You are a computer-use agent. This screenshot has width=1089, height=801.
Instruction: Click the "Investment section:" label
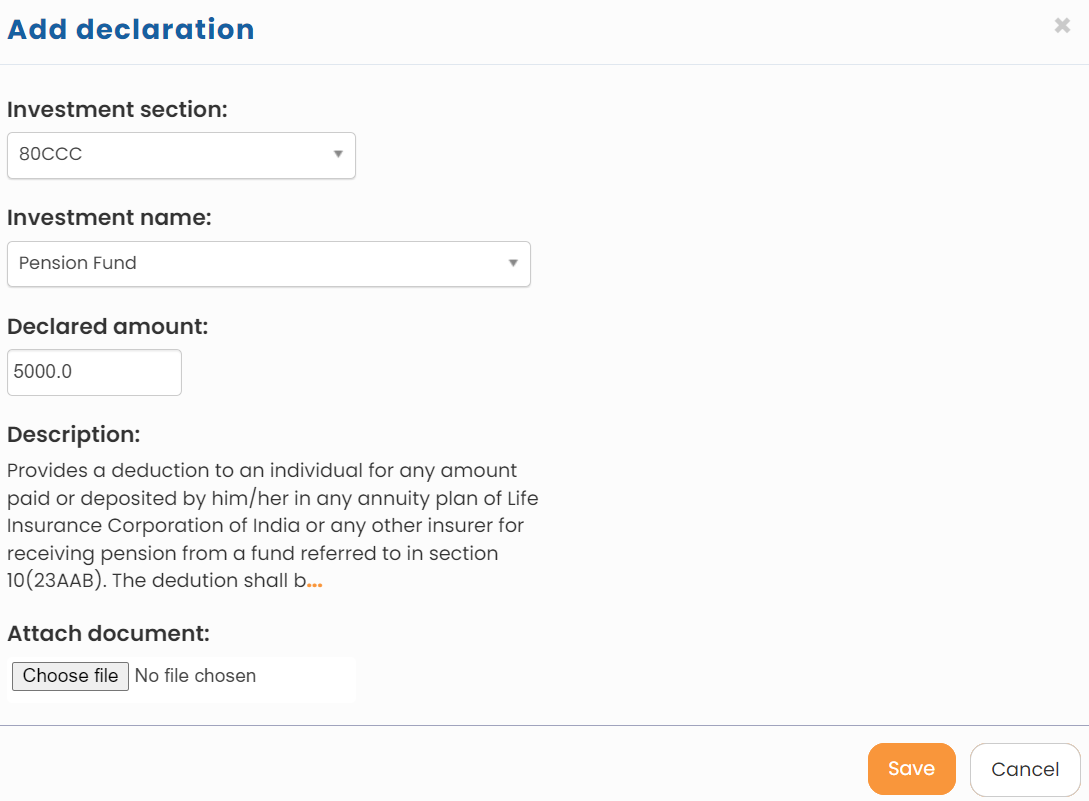pyautogui.click(x=117, y=109)
